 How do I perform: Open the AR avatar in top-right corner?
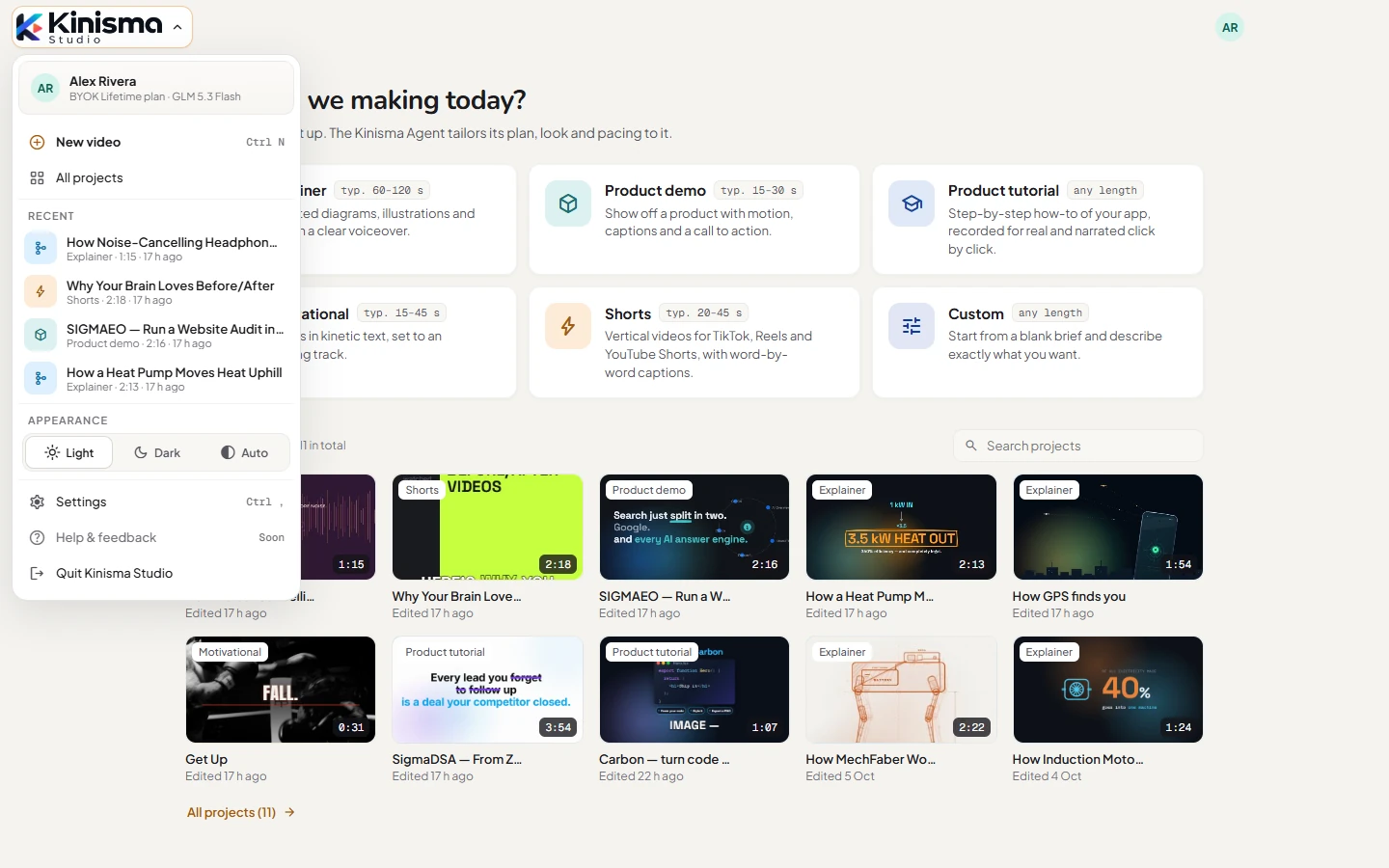pyautogui.click(x=1230, y=27)
